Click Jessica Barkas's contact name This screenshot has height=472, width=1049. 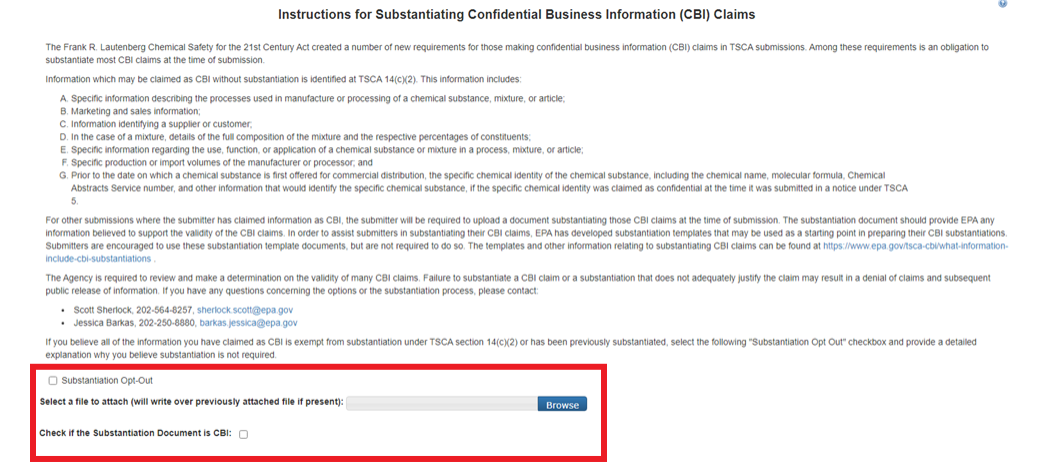(x=102, y=323)
